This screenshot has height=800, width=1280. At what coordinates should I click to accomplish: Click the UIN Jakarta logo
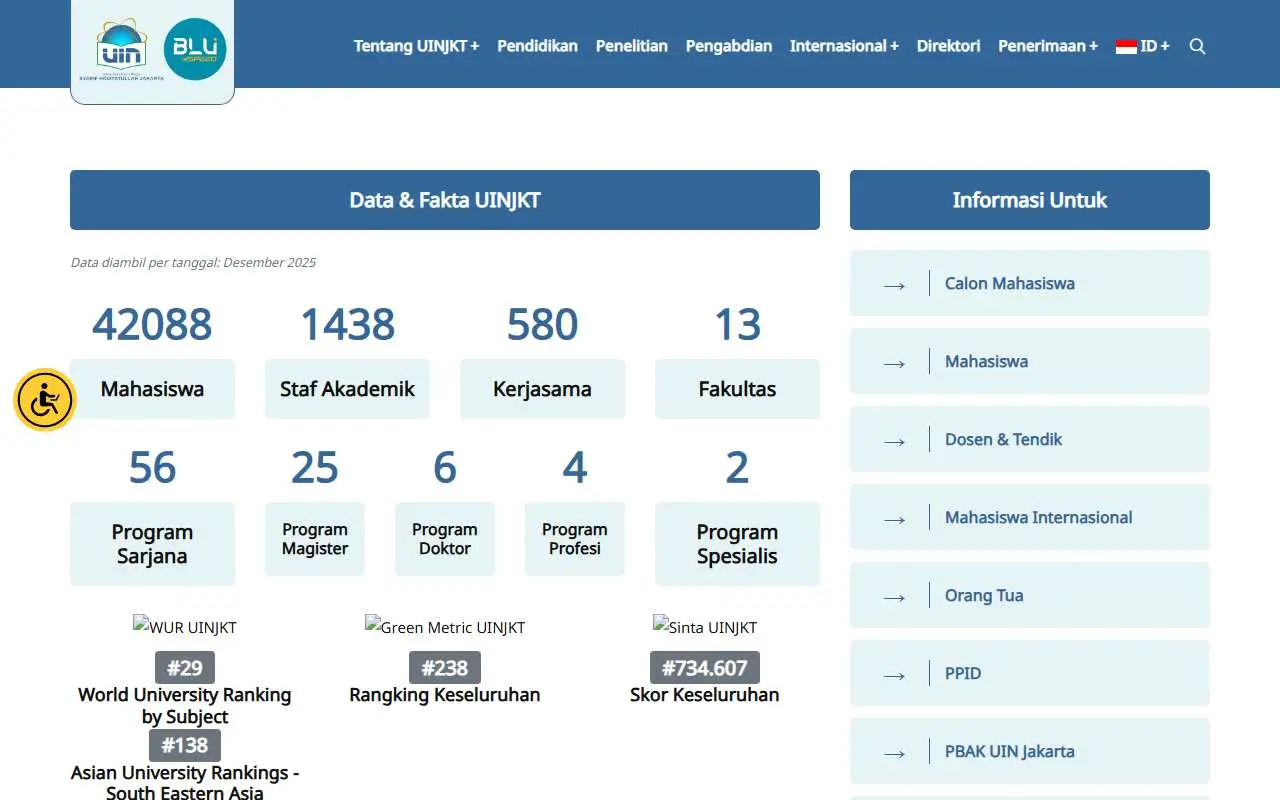pyautogui.click(x=121, y=49)
